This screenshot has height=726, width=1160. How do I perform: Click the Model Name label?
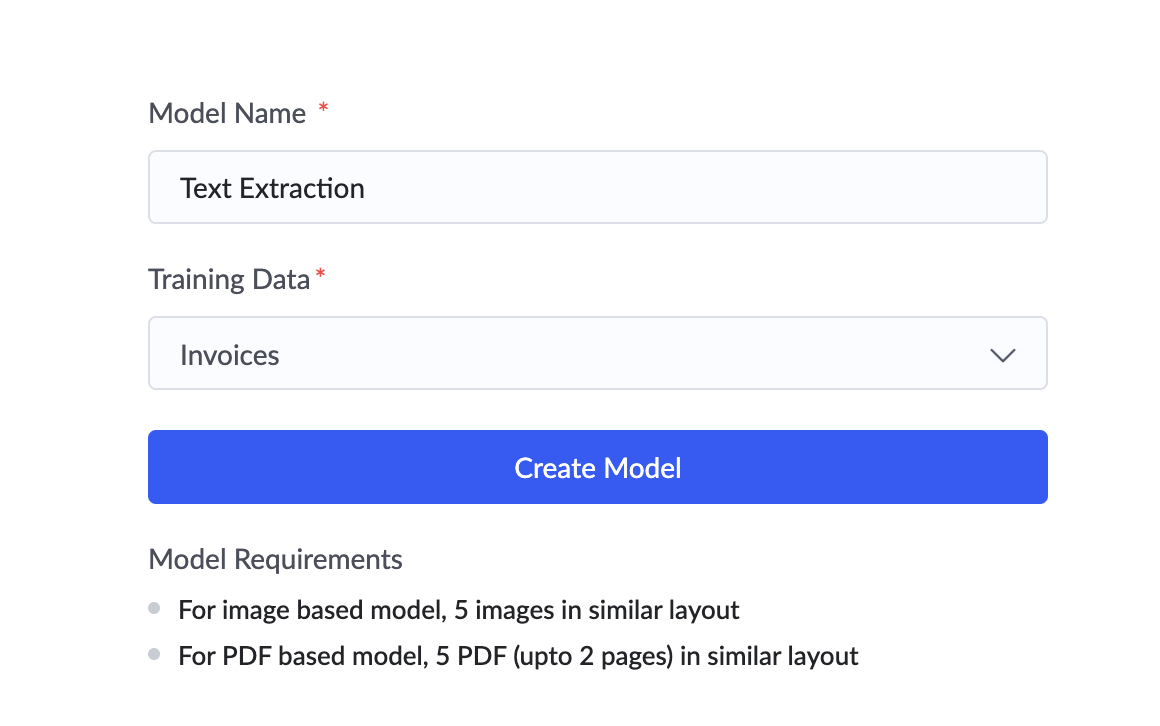[227, 113]
